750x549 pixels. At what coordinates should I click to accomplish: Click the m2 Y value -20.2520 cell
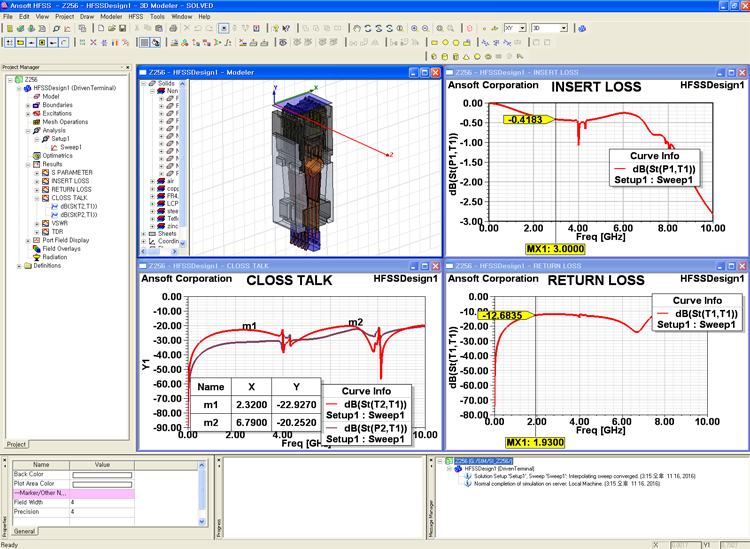pos(297,423)
